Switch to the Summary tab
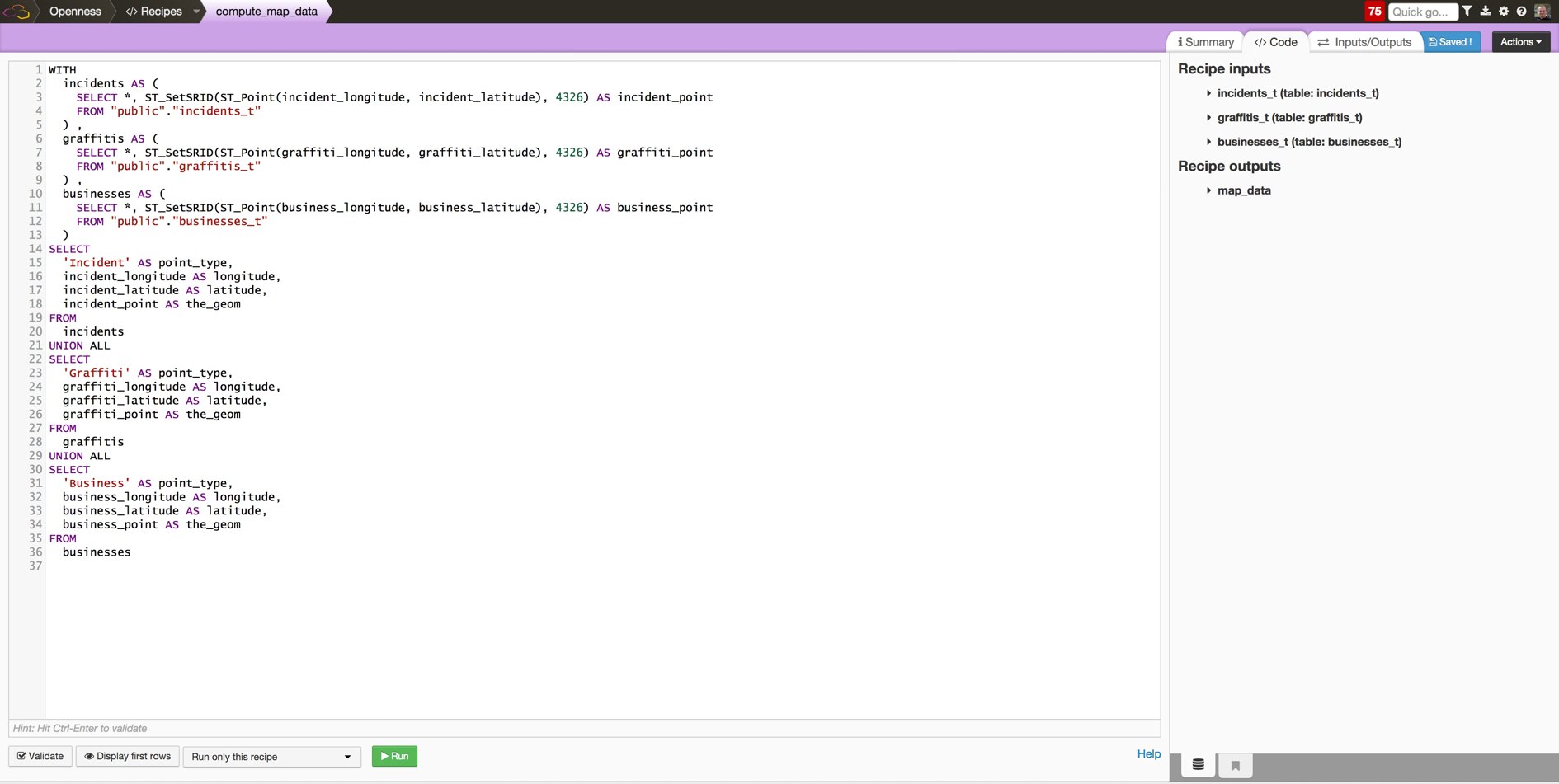The image size is (1559, 784). point(1206,42)
